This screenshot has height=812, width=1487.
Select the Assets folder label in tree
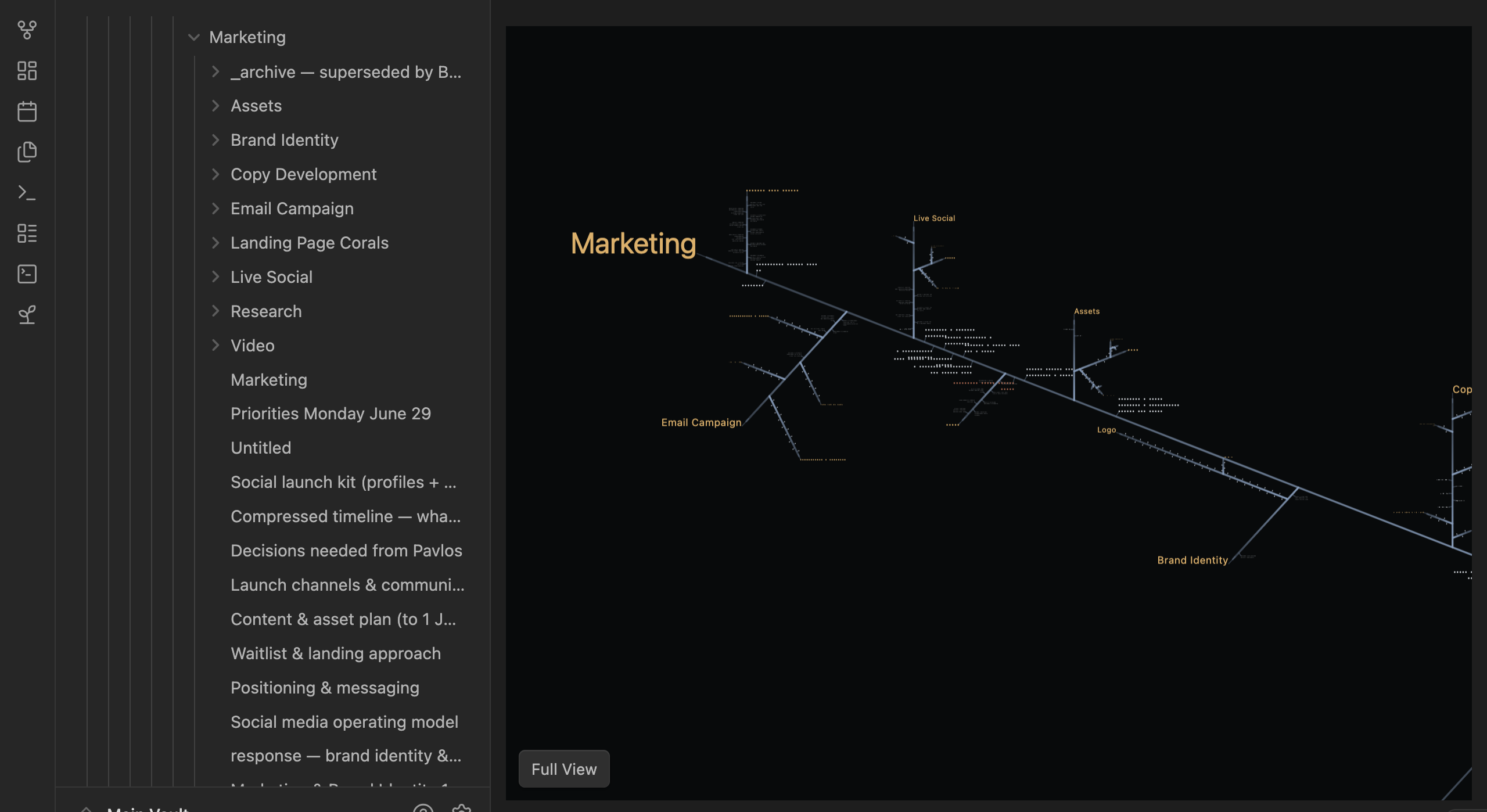point(256,106)
